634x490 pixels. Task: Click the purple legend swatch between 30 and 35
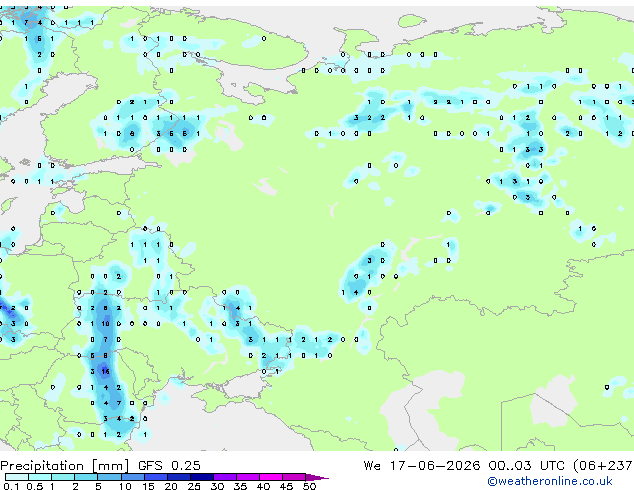(224, 477)
